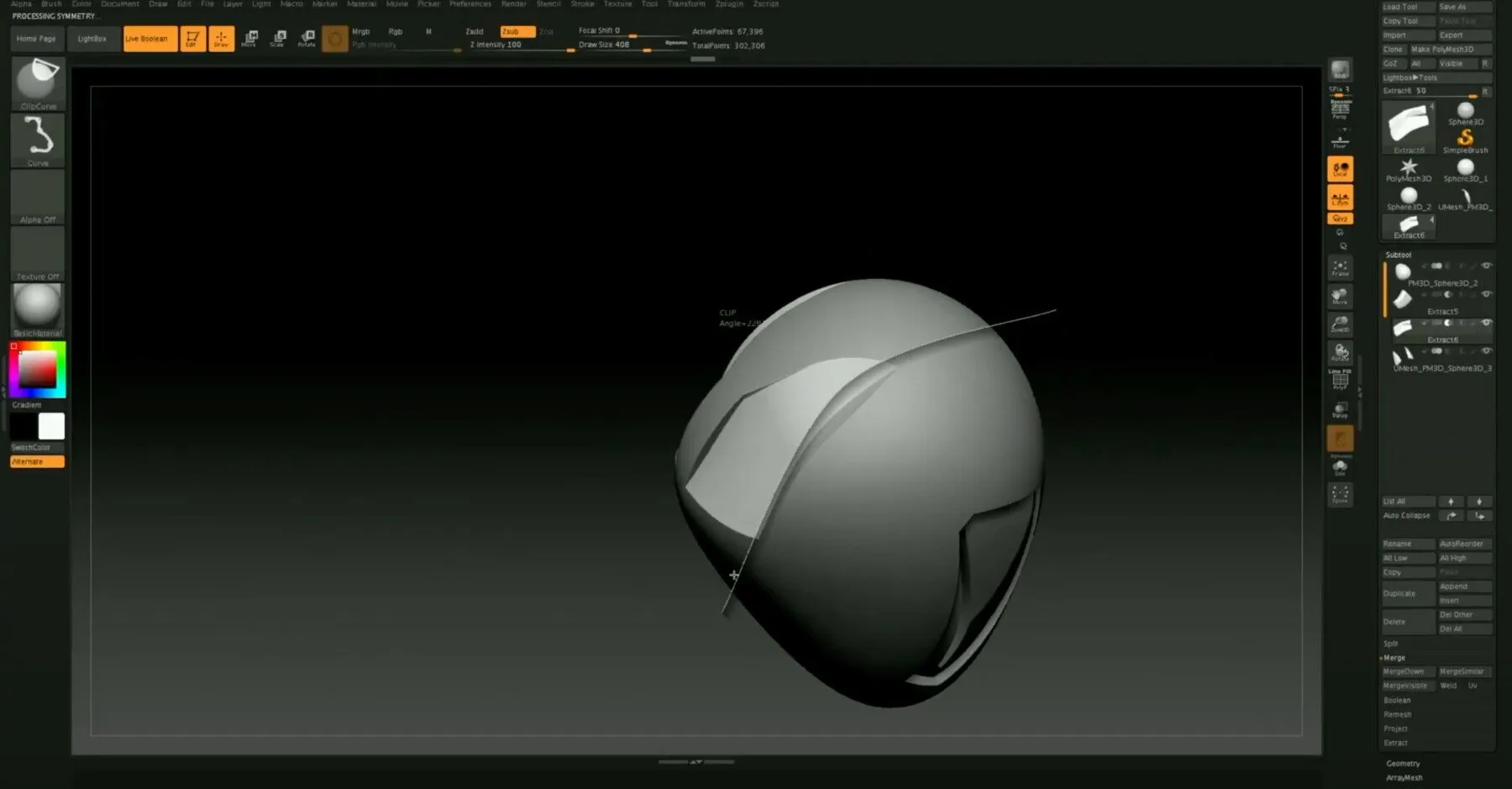The image size is (1512, 789).
Task: Open the BasicMaterial selector
Action: 38,310
